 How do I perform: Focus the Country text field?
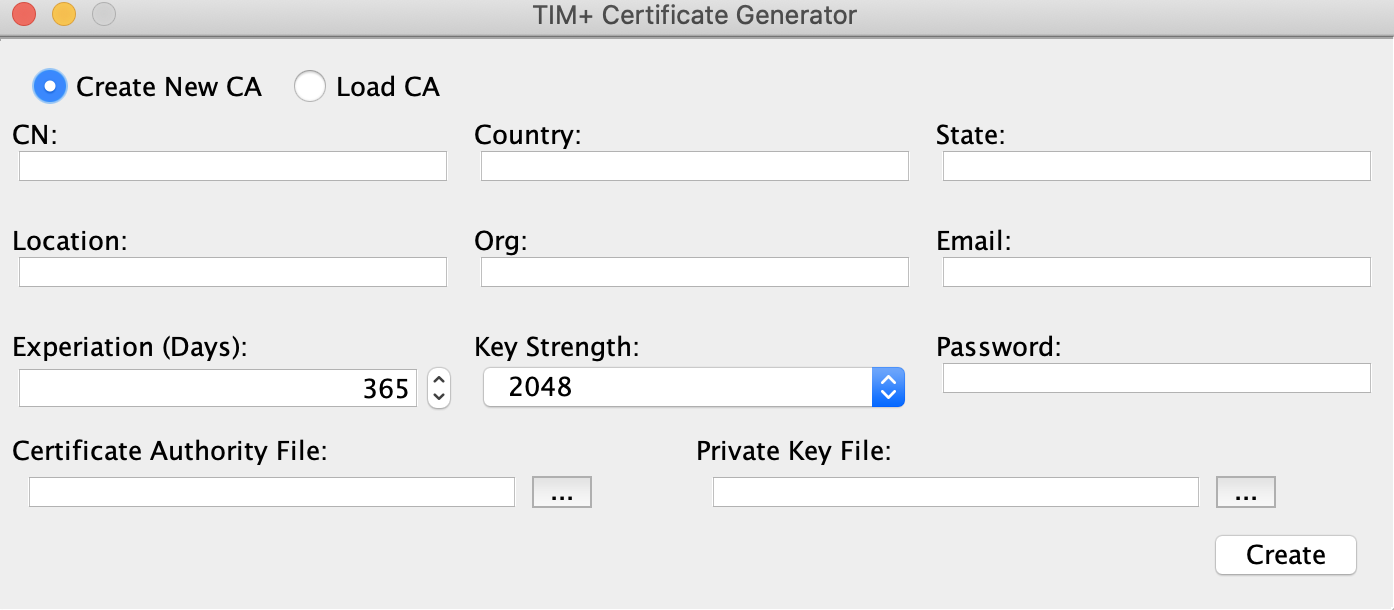[x=694, y=165]
